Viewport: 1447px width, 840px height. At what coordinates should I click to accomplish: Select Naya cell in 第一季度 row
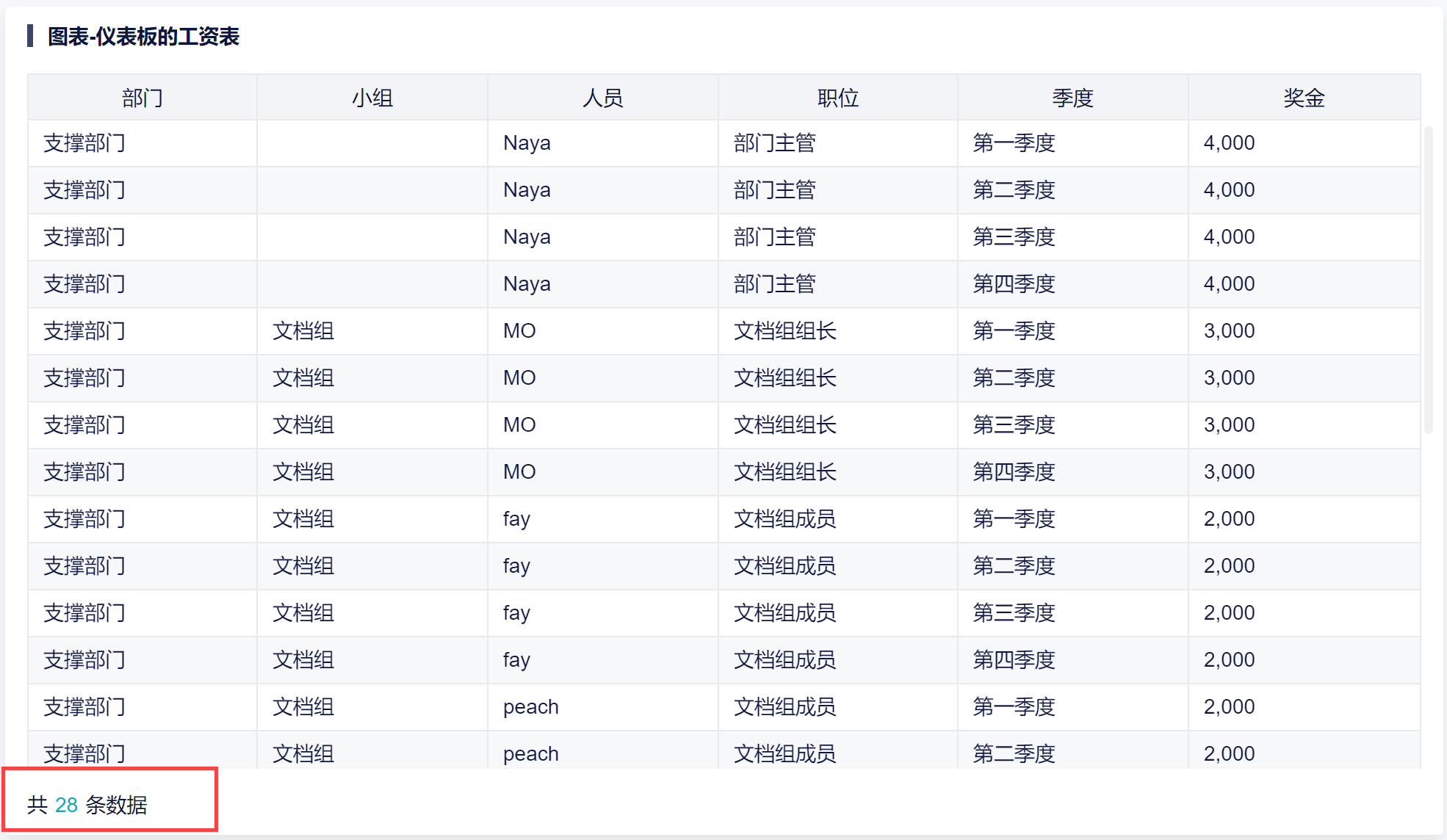527,143
